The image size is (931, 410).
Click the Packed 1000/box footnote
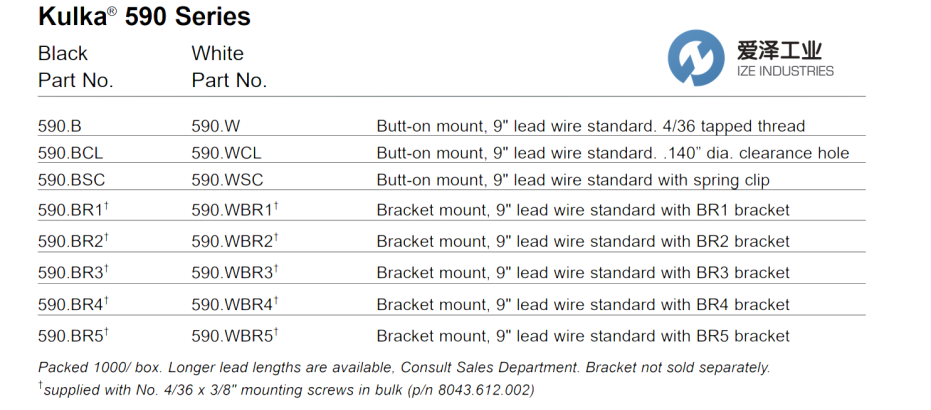[x=404, y=367]
